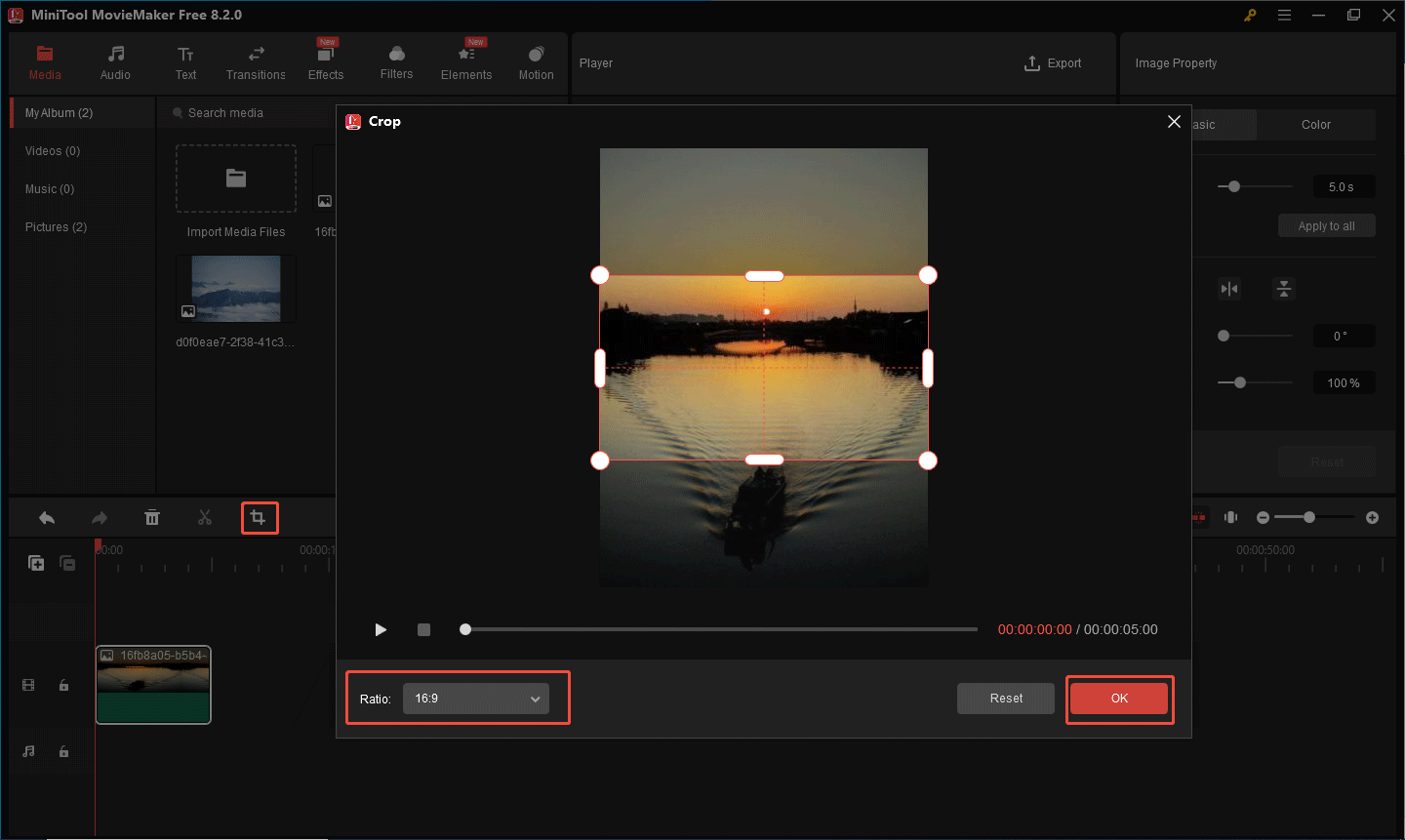Screen dimensions: 1405x840
Task: Click the Crop tool icon
Action: tap(258, 517)
